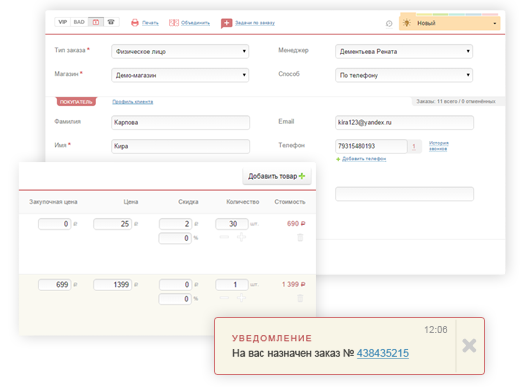Image resolution: width=524 pixels, height=387 pixels.
Task: Click the Email input field
Action: (404, 122)
